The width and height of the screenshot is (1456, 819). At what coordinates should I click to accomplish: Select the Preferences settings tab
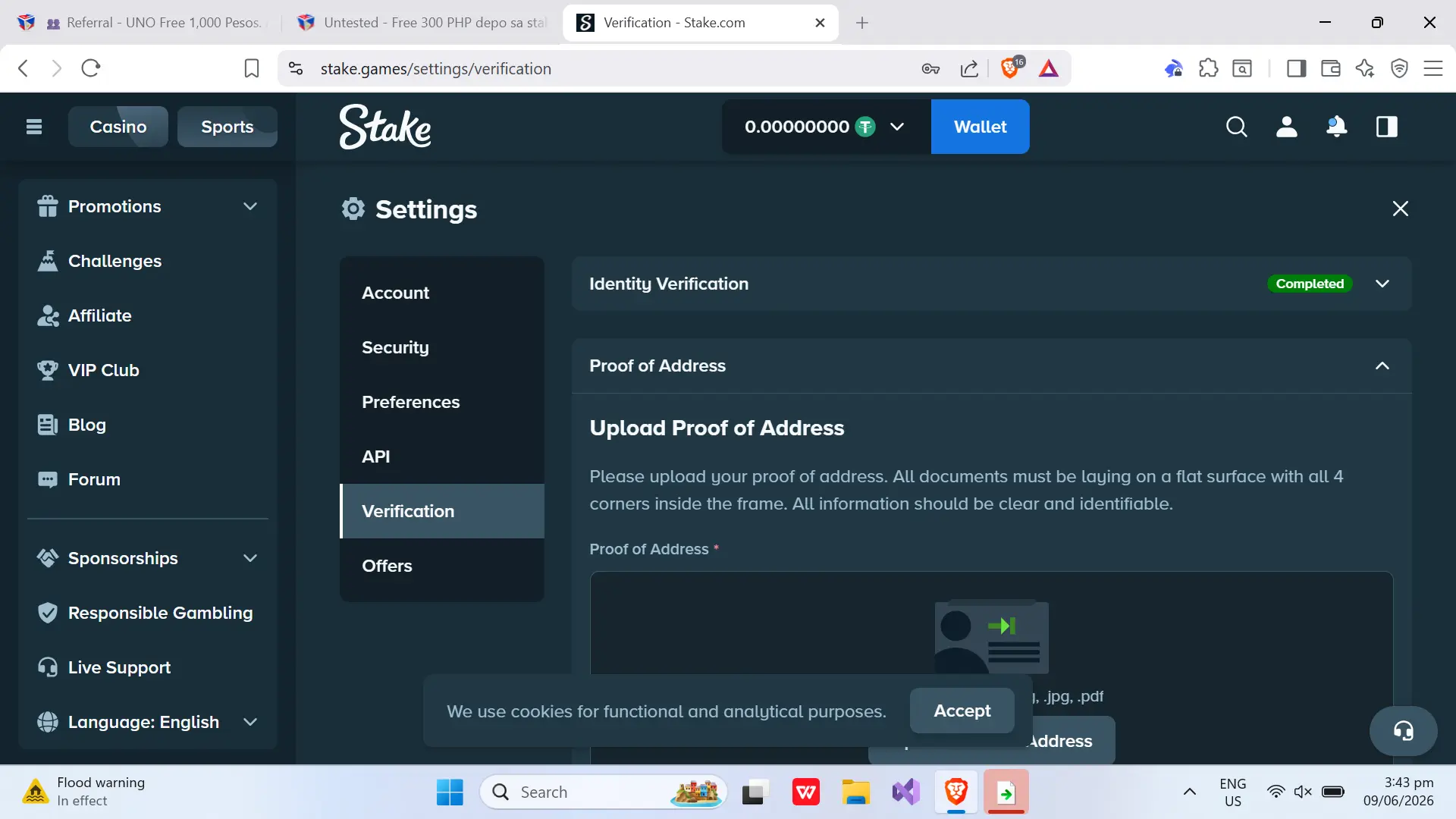(x=442, y=402)
